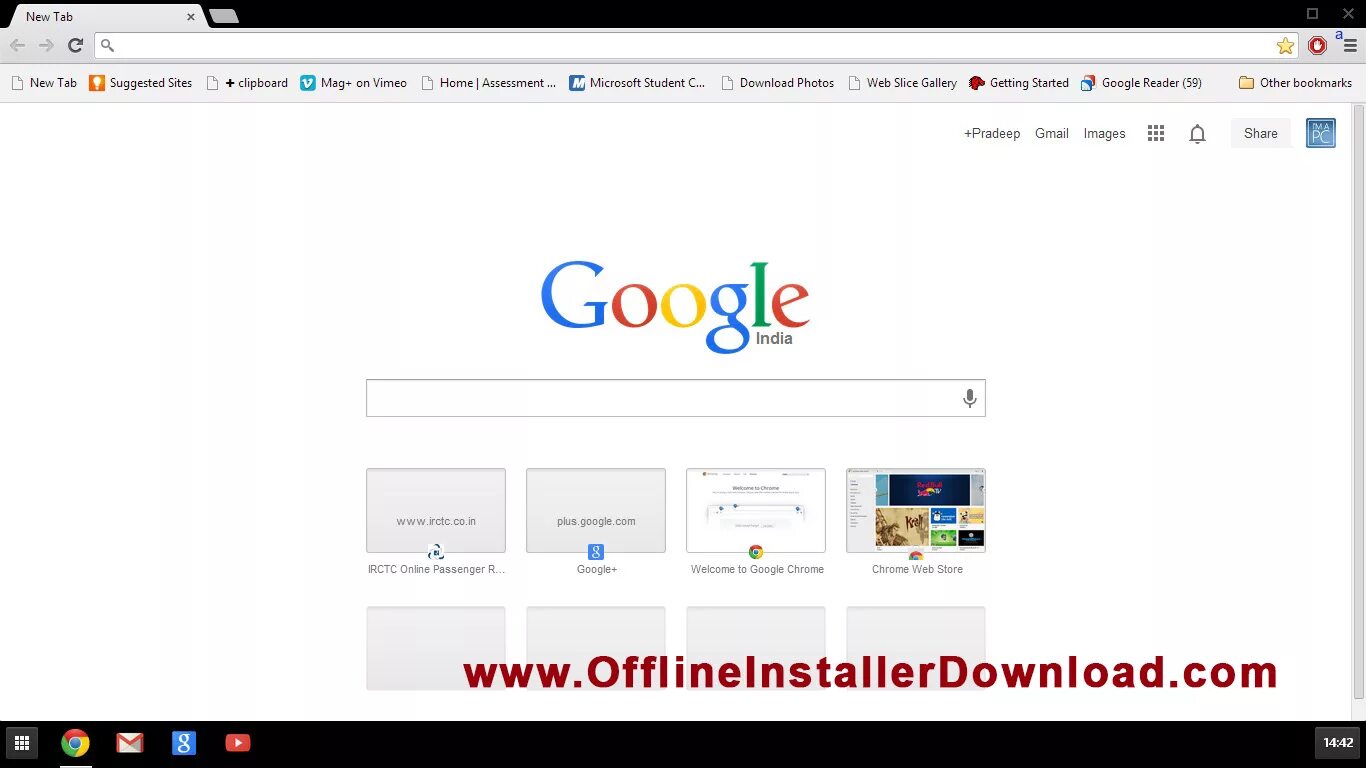
Task: Open Google Search icon in the taskbar
Action: (x=184, y=743)
